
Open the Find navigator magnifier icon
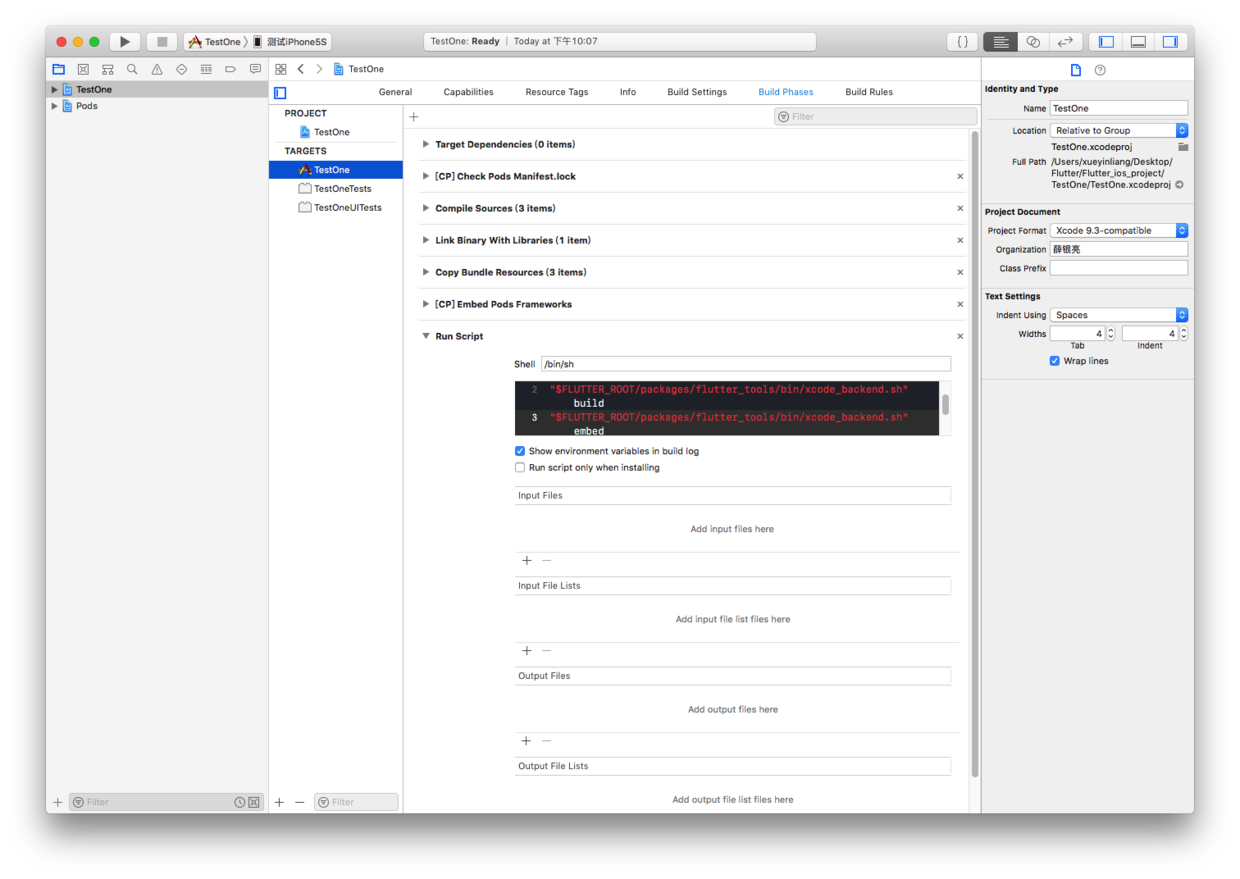click(x=132, y=69)
